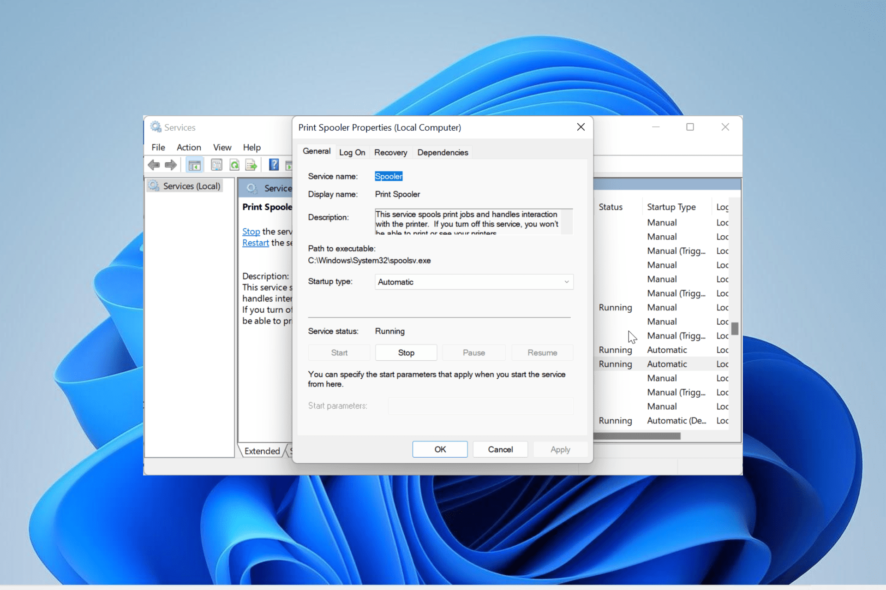
Task: Click the "Automatic (De..." startup type cell
Action: [676, 420]
